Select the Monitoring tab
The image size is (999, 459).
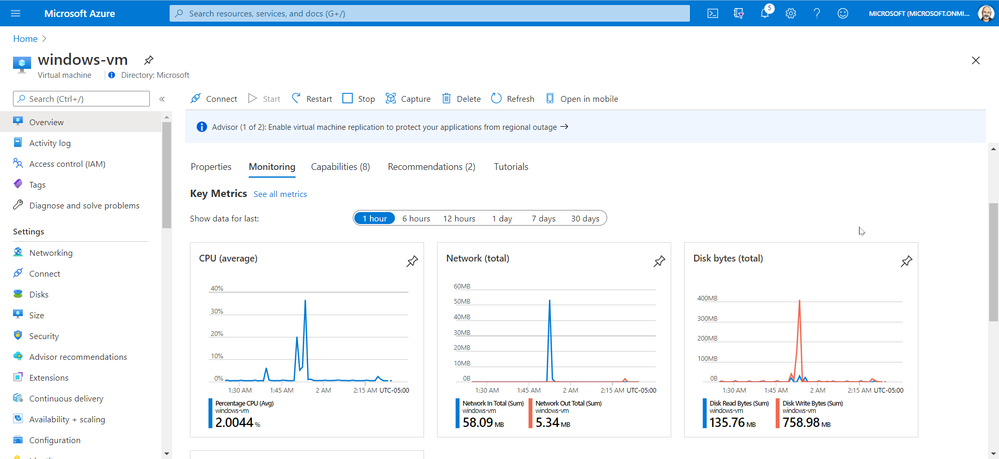272,166
